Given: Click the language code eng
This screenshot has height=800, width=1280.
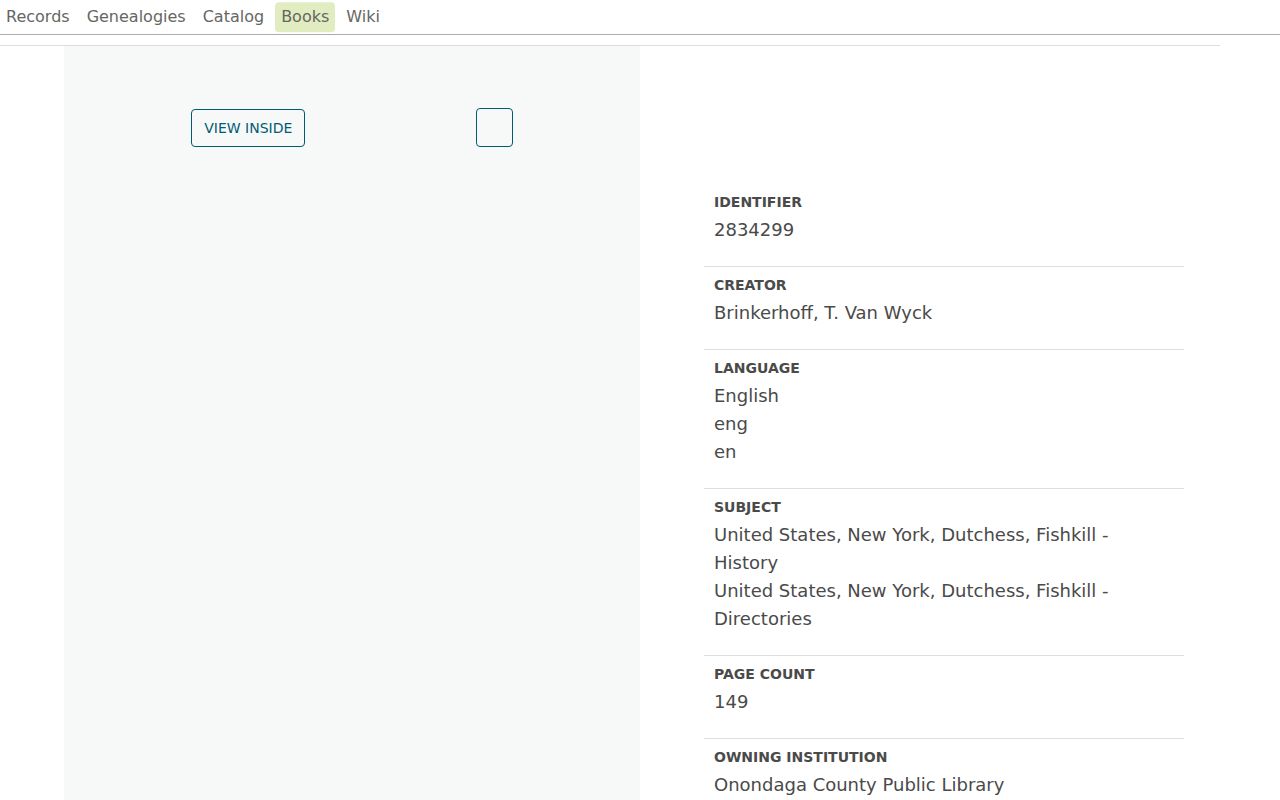Looking at the screenshot, I should pos(731,424).
